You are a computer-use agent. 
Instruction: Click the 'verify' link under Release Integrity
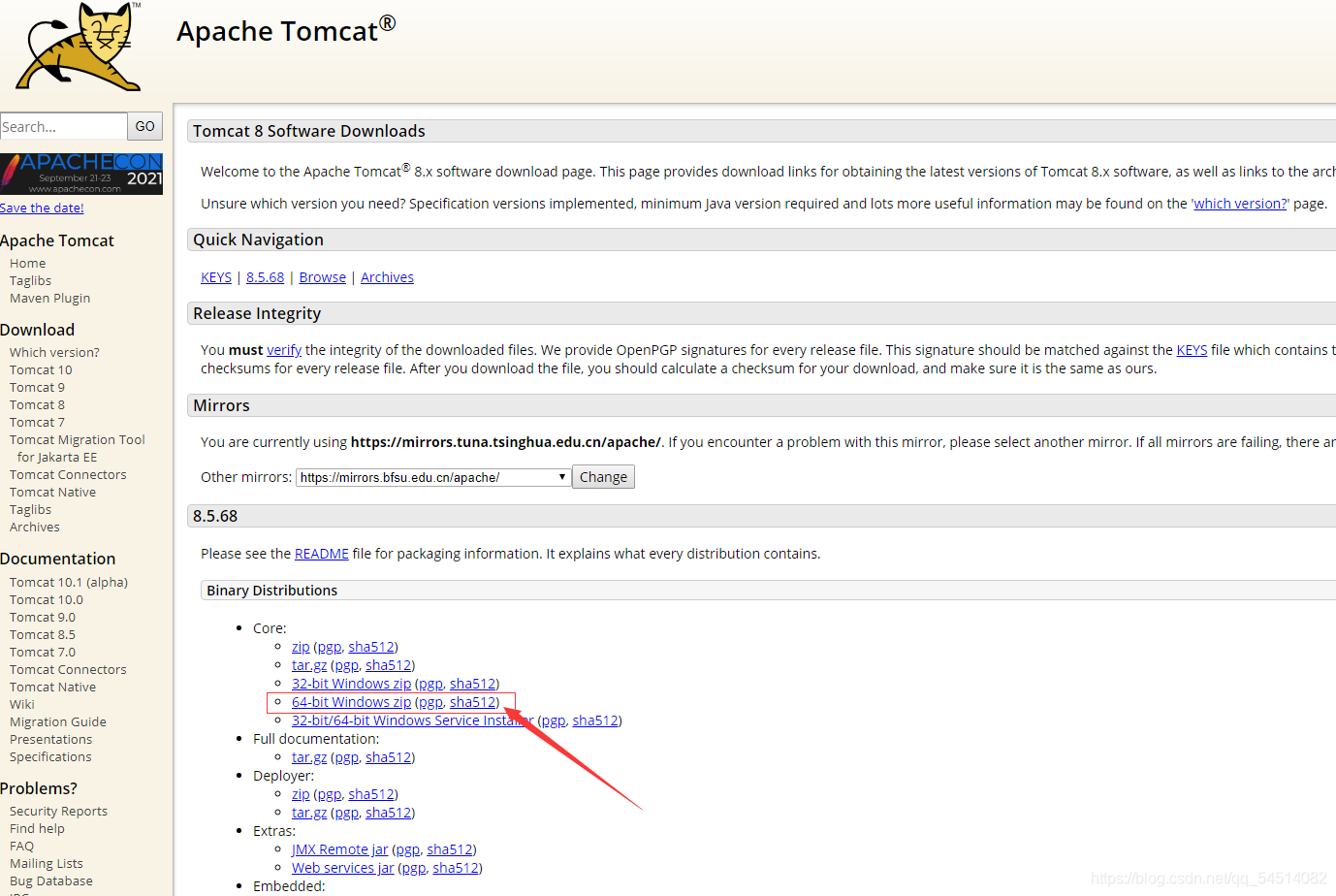284,350
